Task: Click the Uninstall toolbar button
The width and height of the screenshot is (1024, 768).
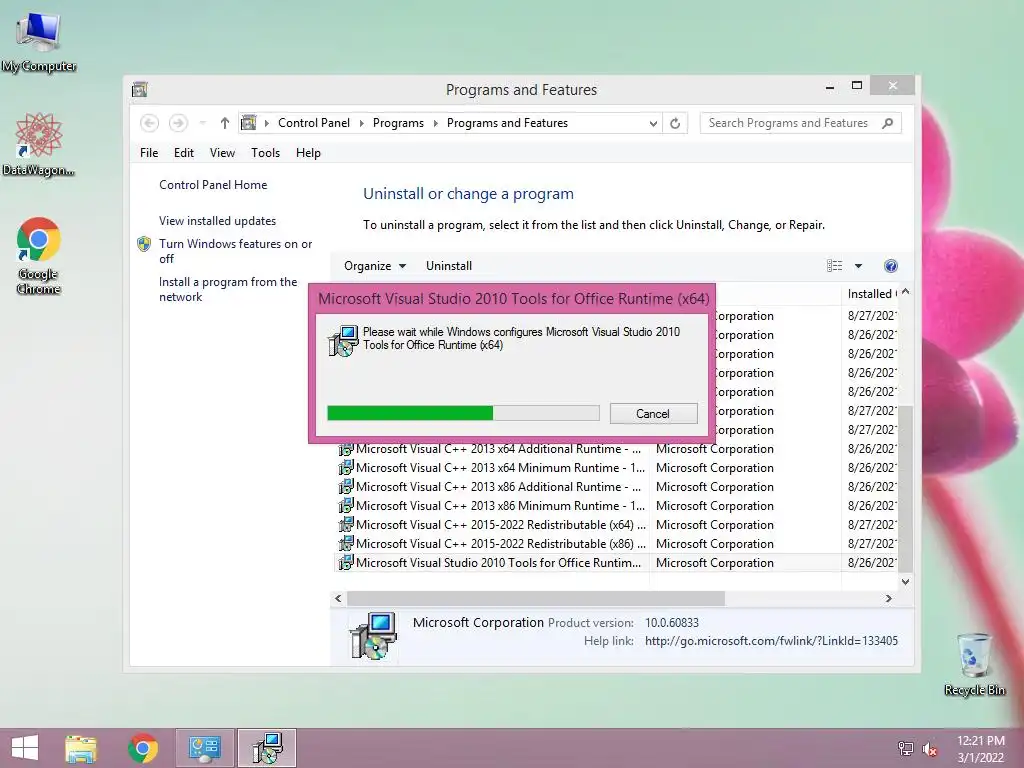Action: (449, 266)
